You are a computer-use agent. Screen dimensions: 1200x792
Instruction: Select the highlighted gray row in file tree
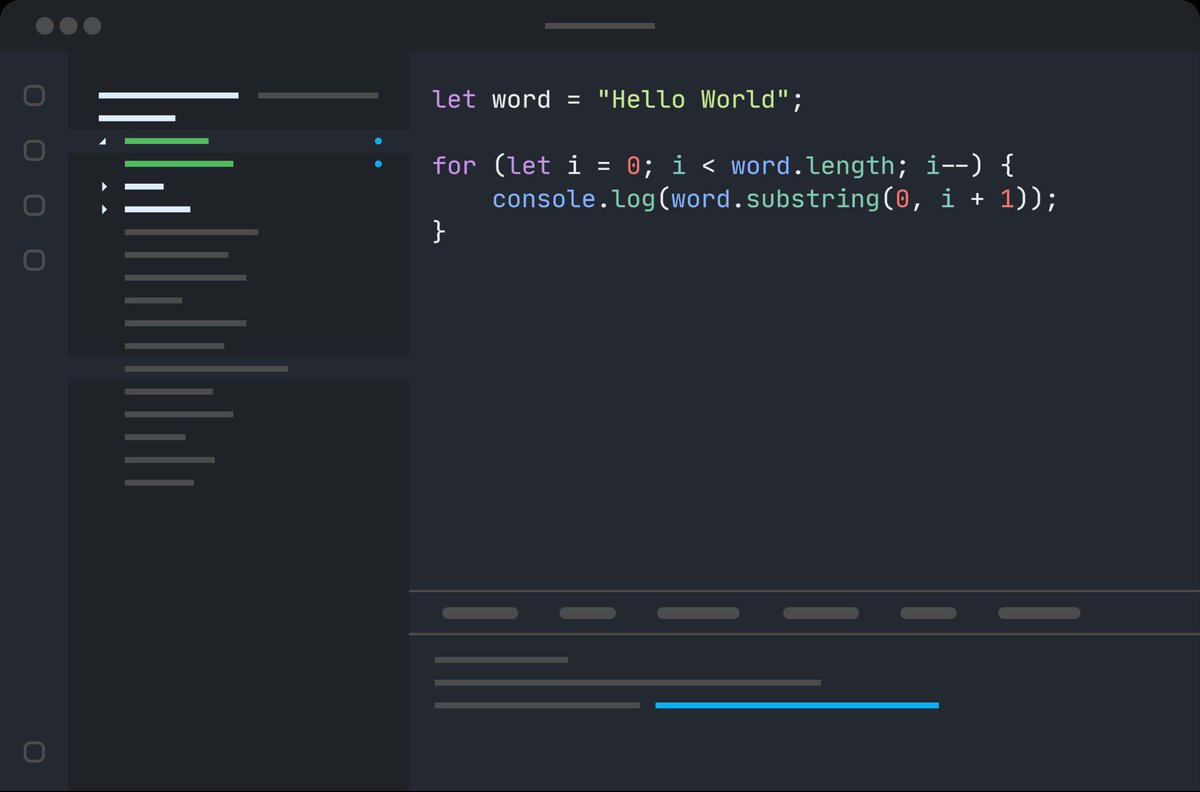tap(238, 369)
